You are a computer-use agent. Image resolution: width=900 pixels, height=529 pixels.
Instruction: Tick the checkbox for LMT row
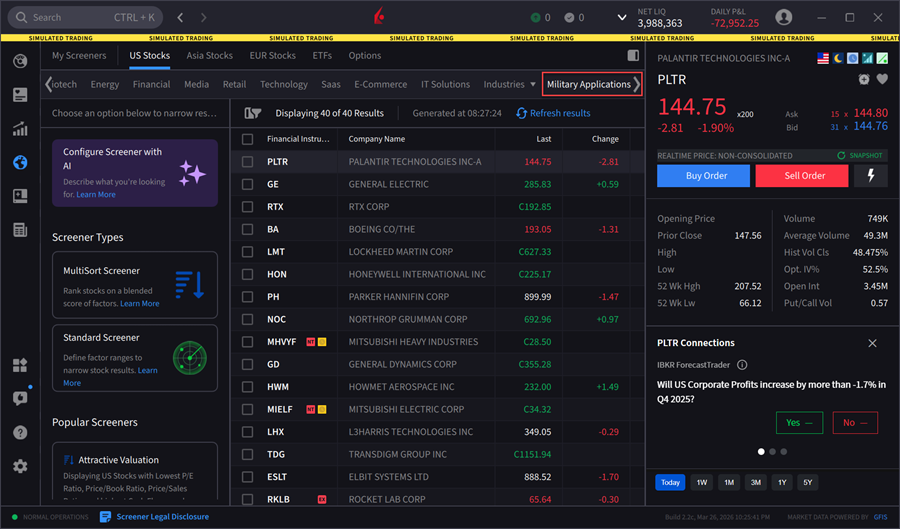pyautogui.click(x=247, y=252)
